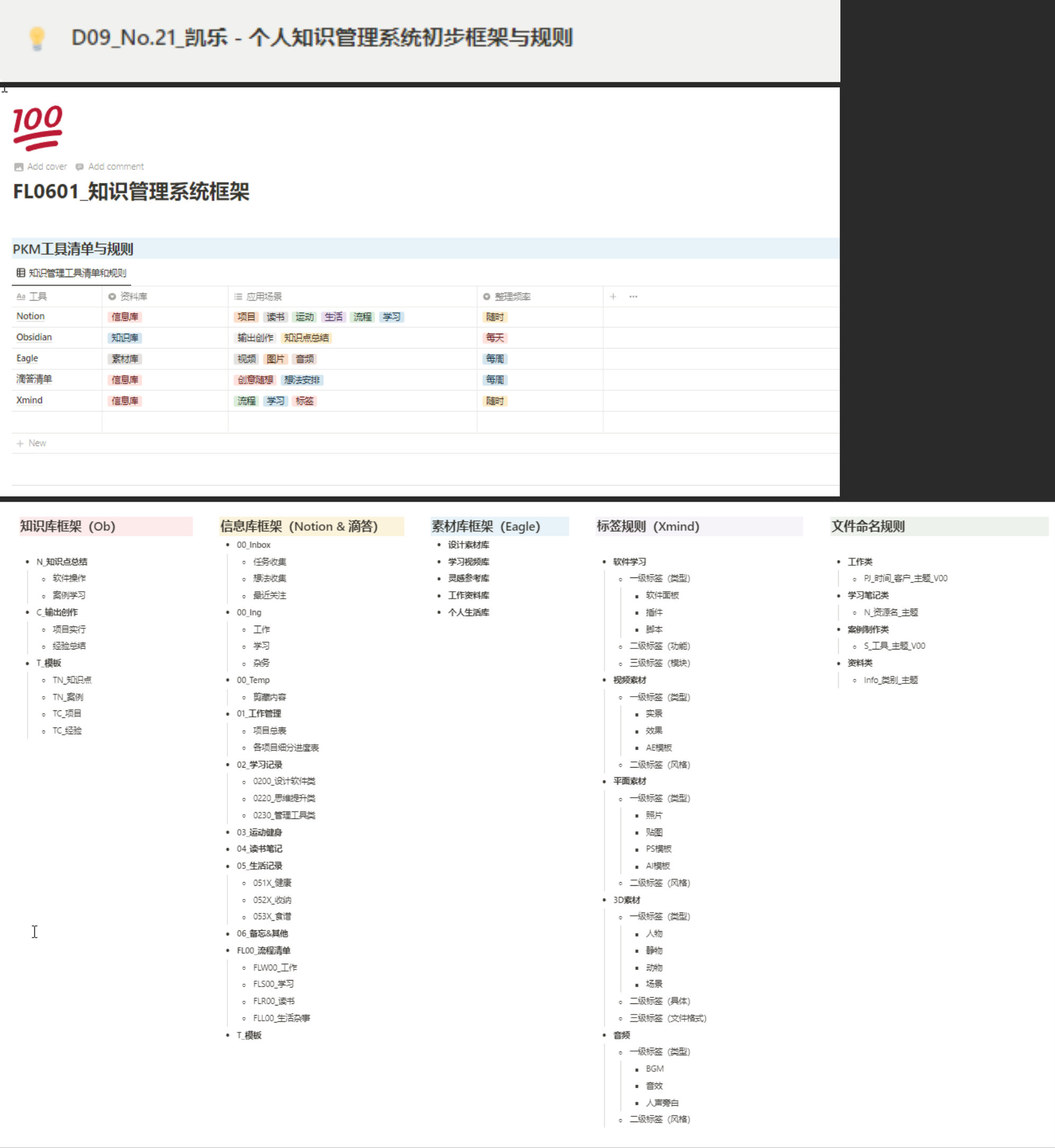Click the 整理频率 column header
1055x1148 pixels.
point(507,296)
